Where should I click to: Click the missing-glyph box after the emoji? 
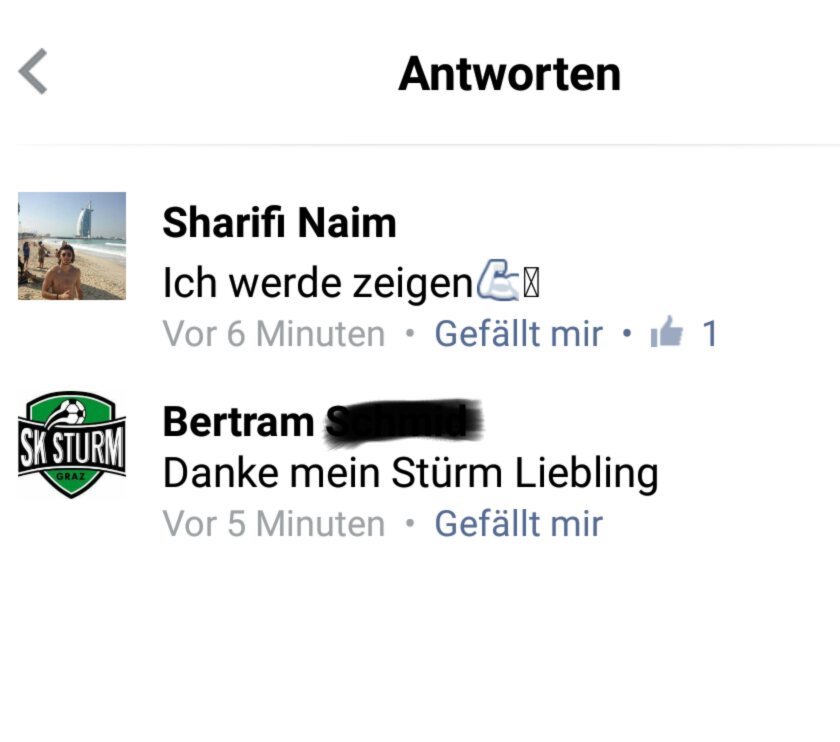[x=531, y=283]
